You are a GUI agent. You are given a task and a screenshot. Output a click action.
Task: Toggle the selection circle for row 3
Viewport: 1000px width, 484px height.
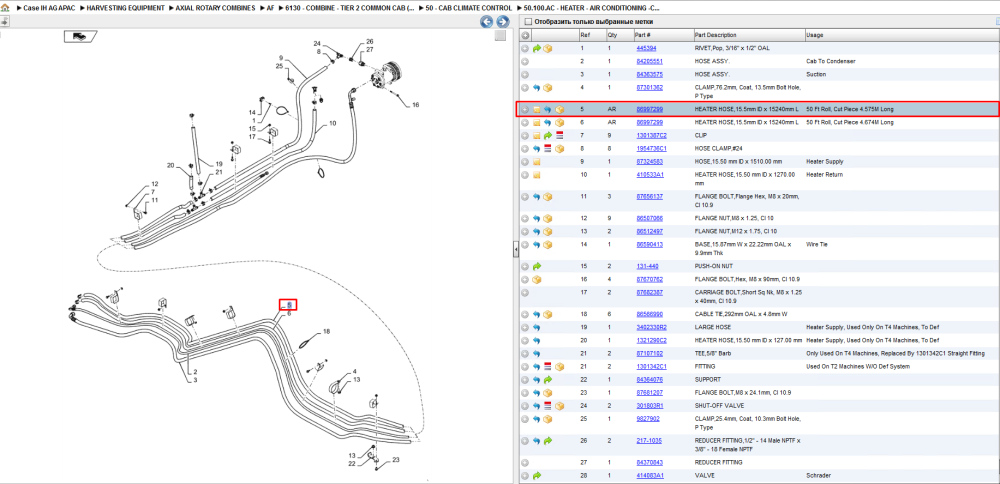[526, 75]
